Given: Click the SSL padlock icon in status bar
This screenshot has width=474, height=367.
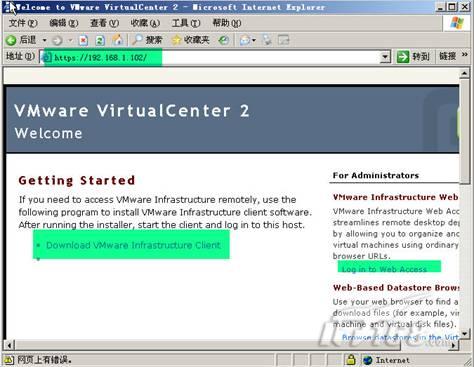Looking at the screenshot, I should click(x=351, y=359).
